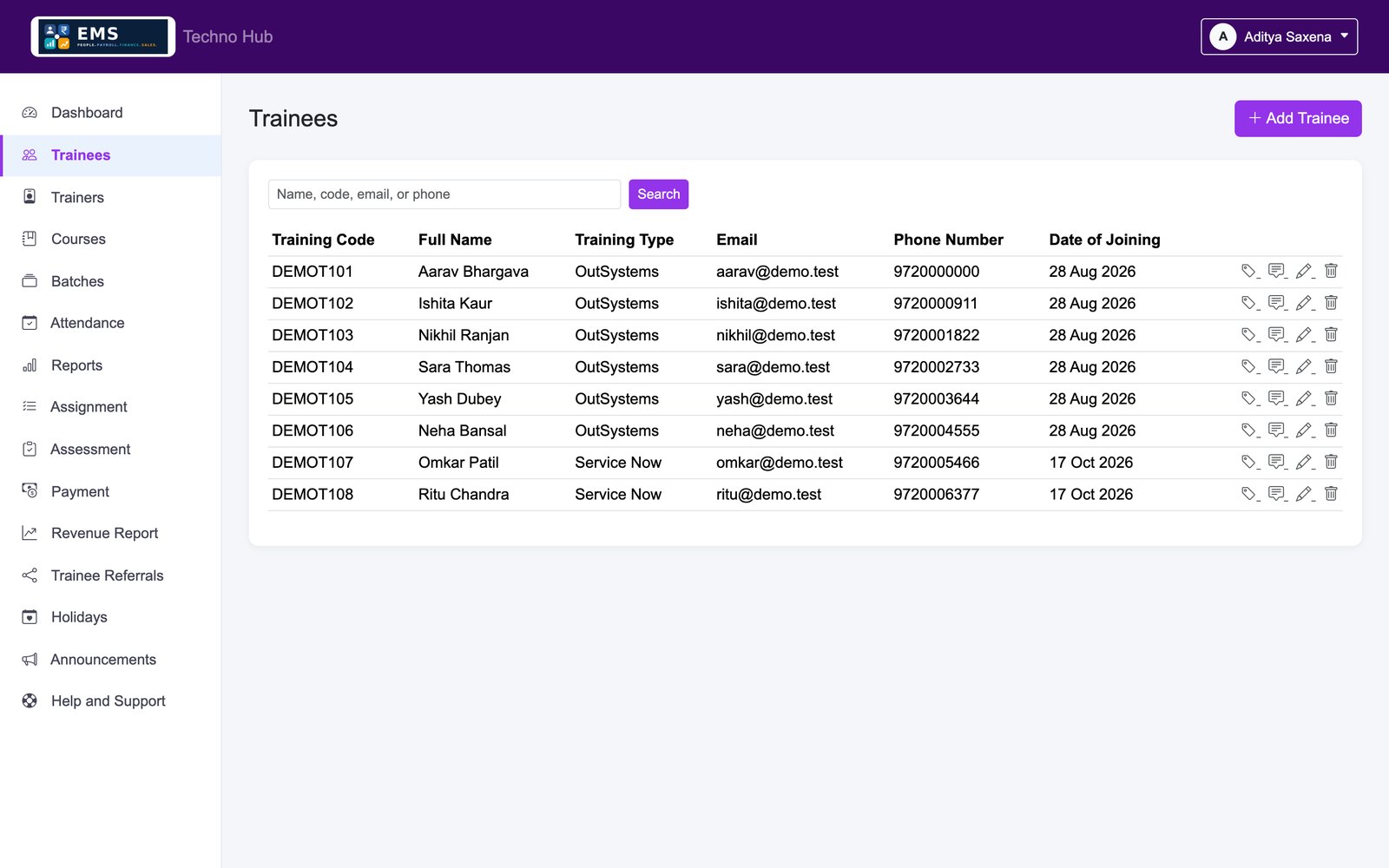Viewport: 1389px width, 868px height.
Task: Open comments icon for Nikhil Ranjan
Action: 1276,335
